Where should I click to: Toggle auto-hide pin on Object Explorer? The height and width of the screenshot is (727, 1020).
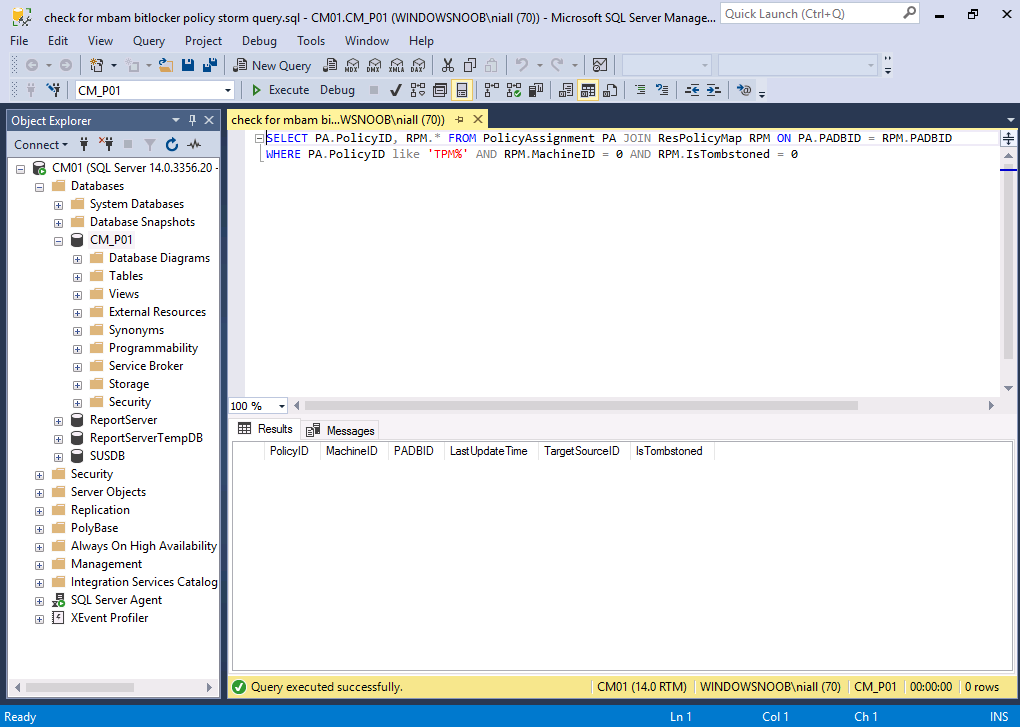[x=192, y=120]
